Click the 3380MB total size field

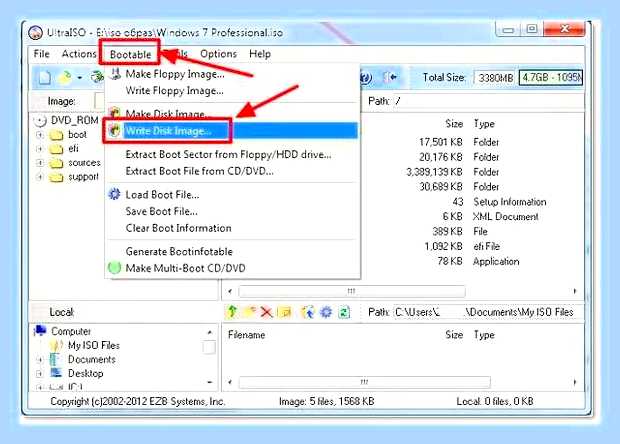[x=495, y=77]
